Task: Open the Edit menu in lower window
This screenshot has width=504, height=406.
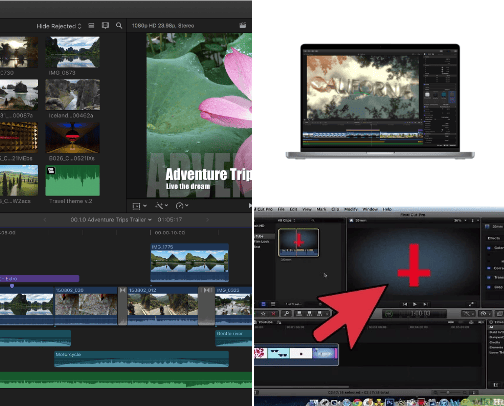Action: pyautogui.click(x=293, y=209)
